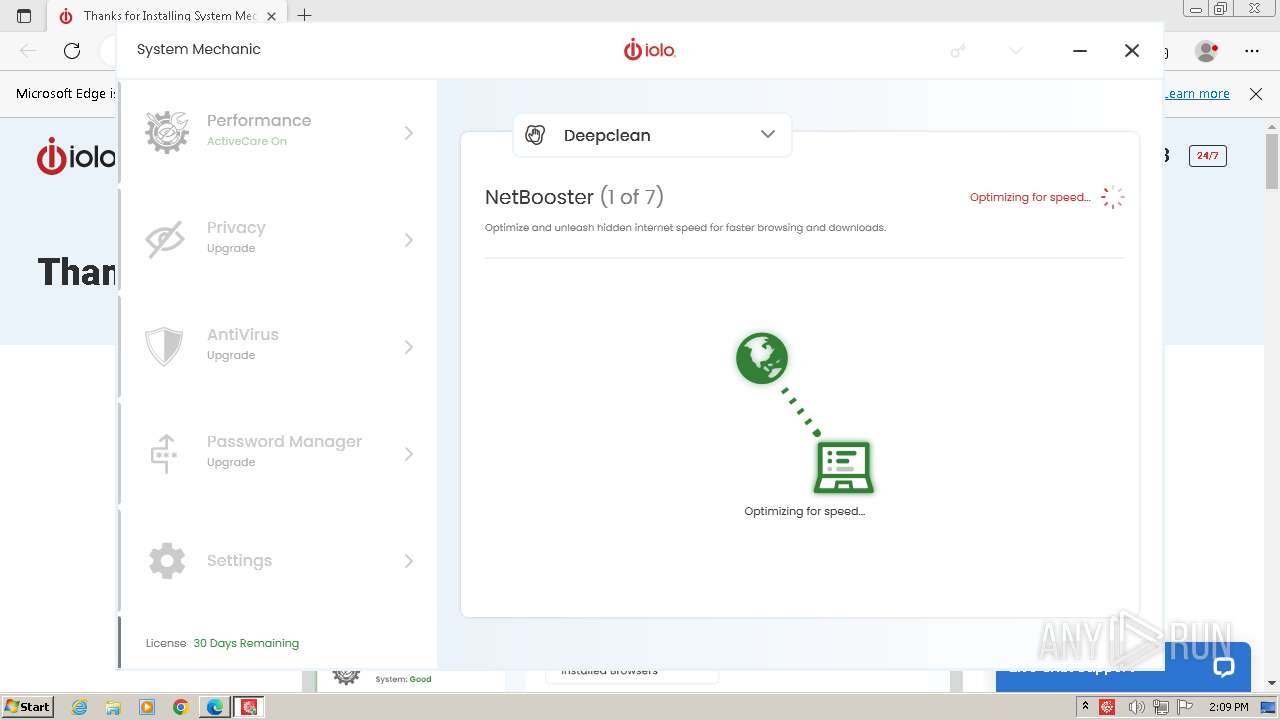Screen dimensions: 1280x720
Task: Open Edge tab actions menu icon
Action: click(x=24, y=15)
